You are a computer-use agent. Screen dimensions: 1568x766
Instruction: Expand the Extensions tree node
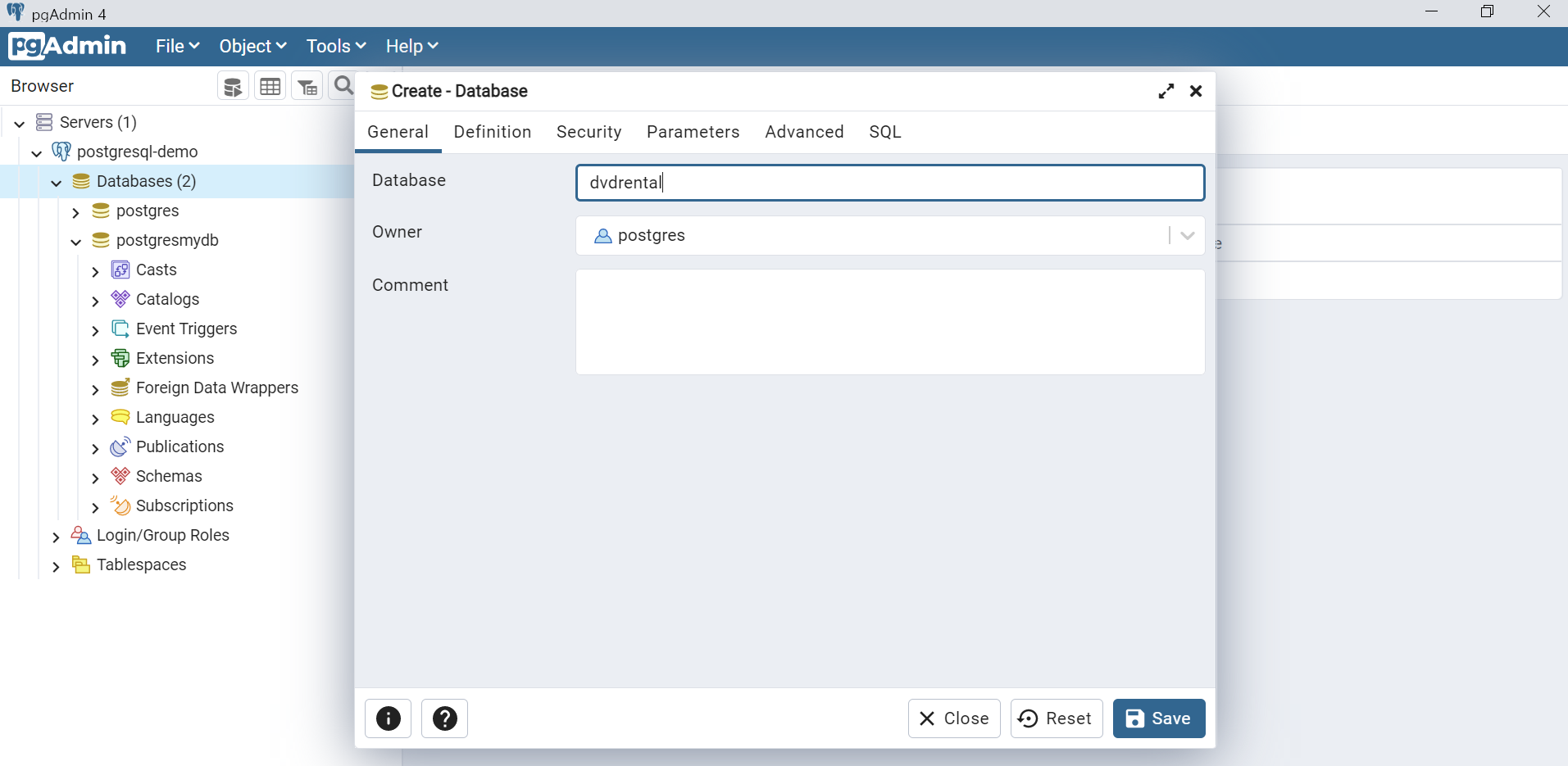[x=95, y=360]
